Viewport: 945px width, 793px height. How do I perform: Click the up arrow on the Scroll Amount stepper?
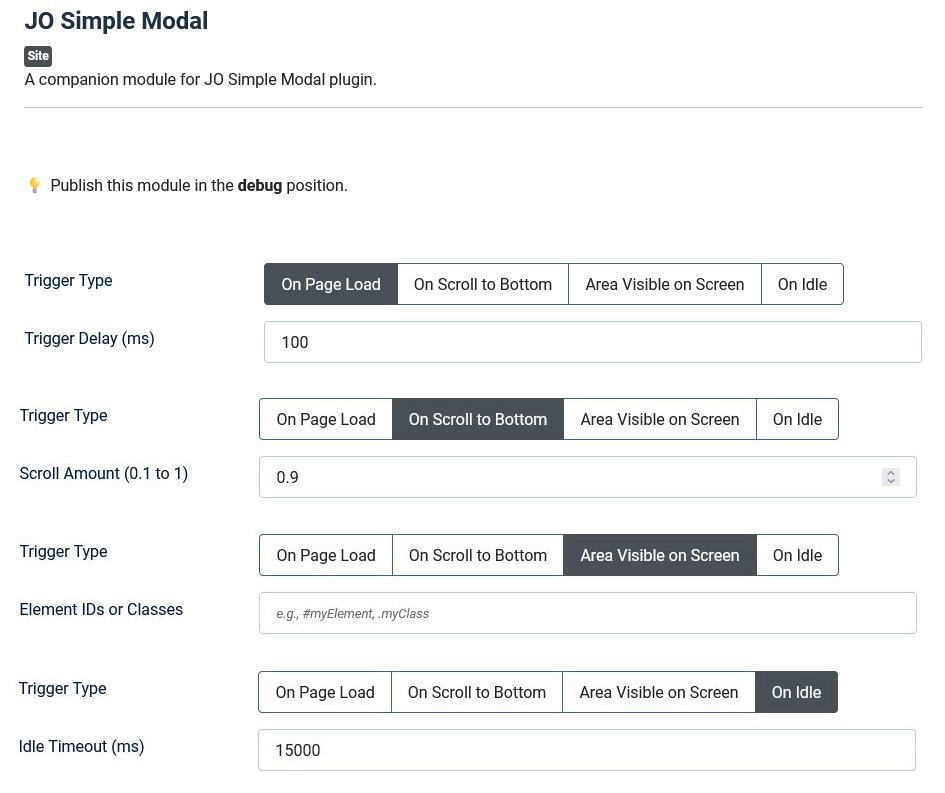tap(890, 473)
